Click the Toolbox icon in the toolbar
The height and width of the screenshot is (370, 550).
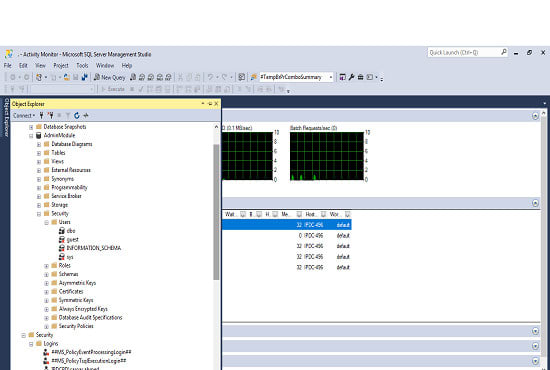tap(360, 77)
